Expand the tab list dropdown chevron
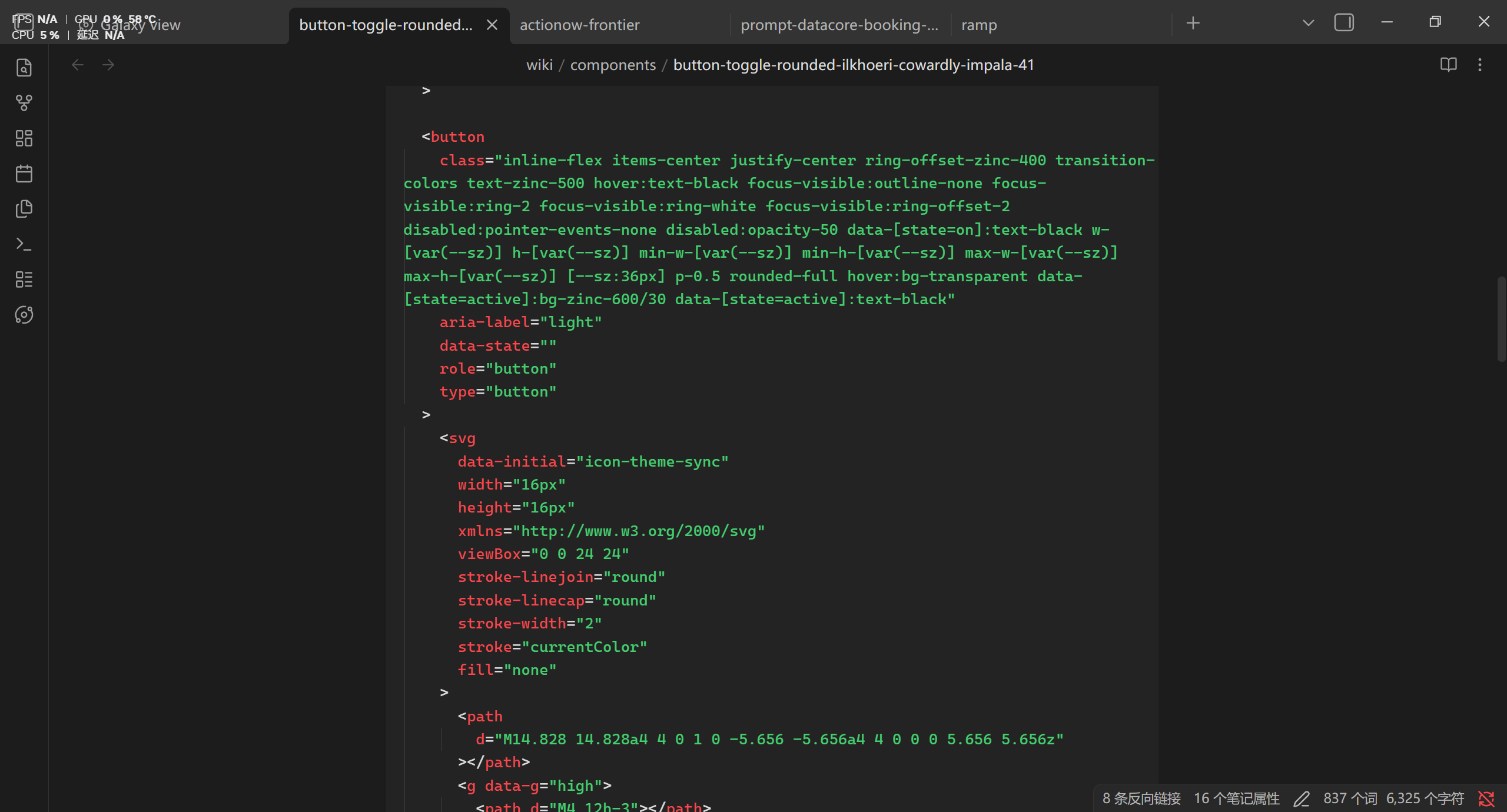 pyautogui.click(x=1308, y=24)
